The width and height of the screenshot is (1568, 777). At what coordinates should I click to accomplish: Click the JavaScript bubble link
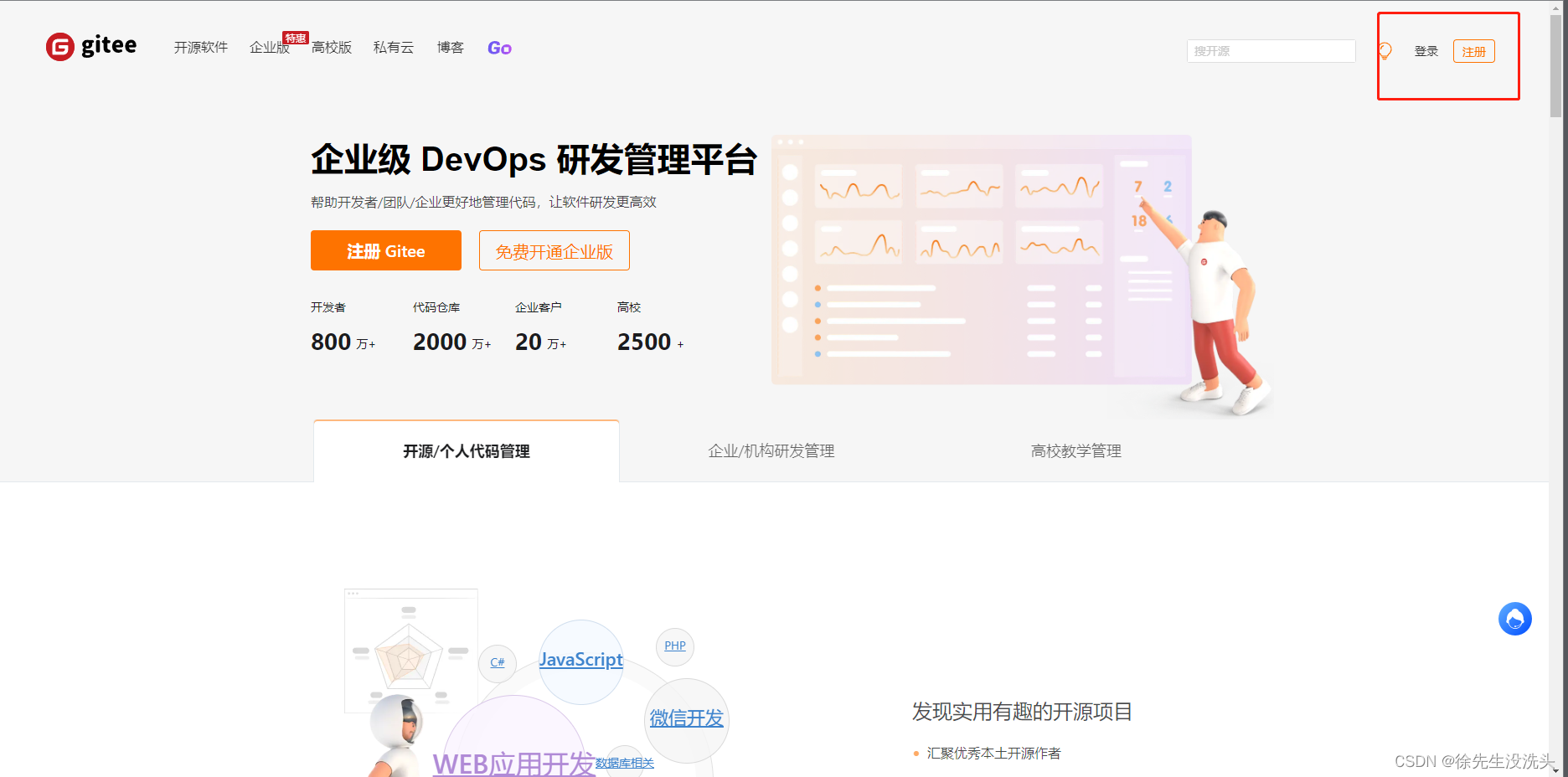pyautogui.click(x=581, y=660)
